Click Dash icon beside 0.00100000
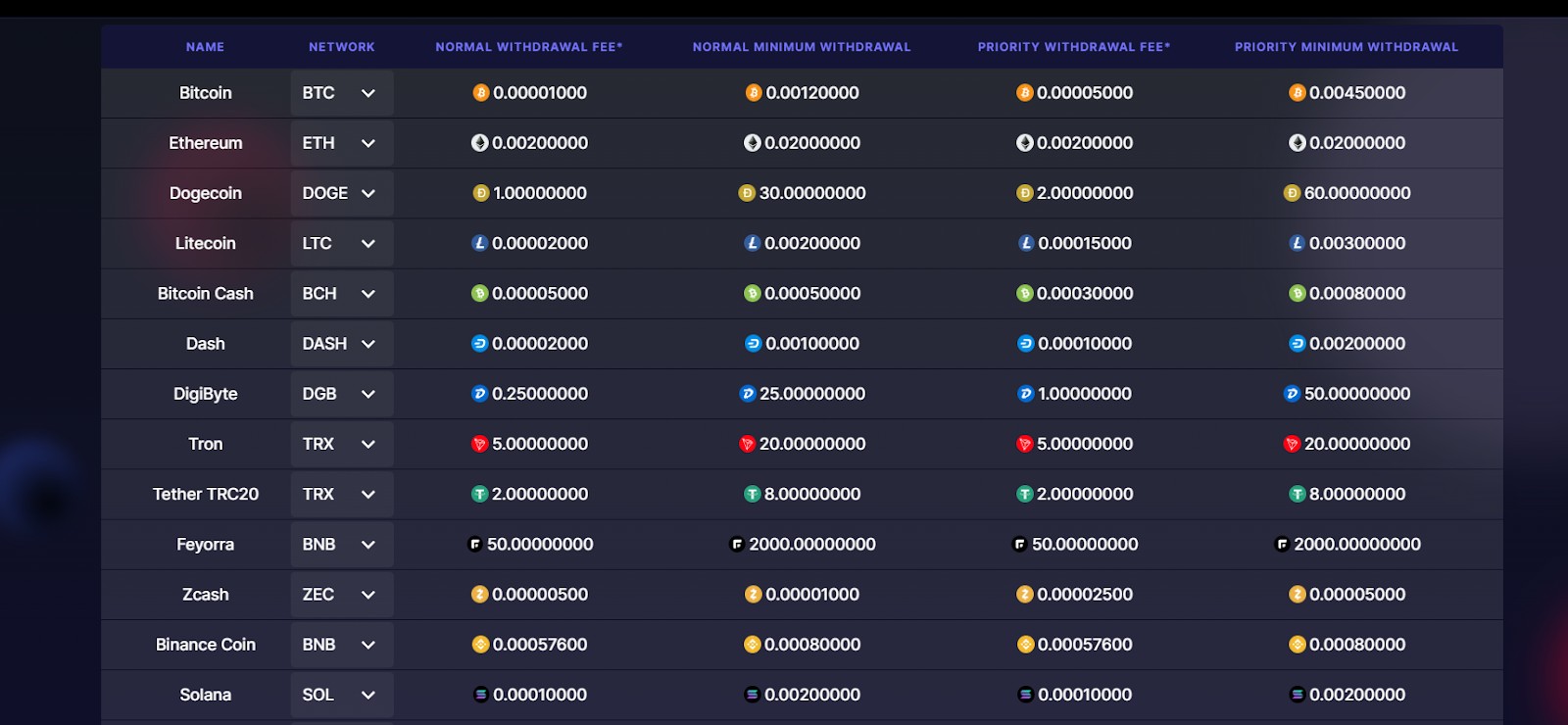 (x=754, y=344)
